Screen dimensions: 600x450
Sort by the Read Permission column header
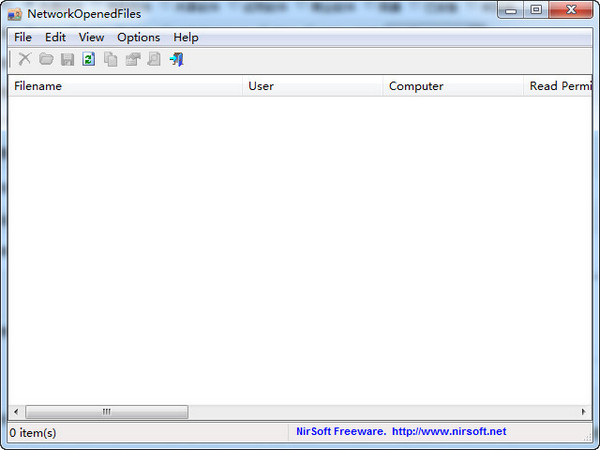pyautogui.click(x=558, y=86)
